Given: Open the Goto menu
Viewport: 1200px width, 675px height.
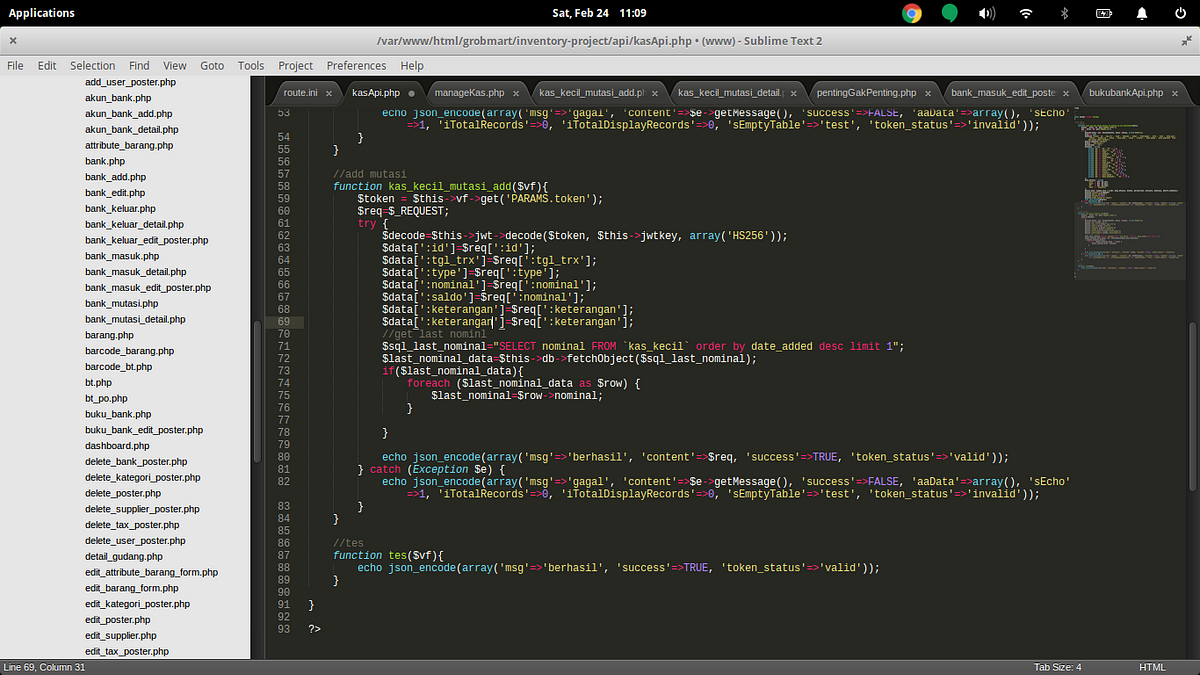Looking at the screenshot, I should pyautogui.click(x=212, y=65).
